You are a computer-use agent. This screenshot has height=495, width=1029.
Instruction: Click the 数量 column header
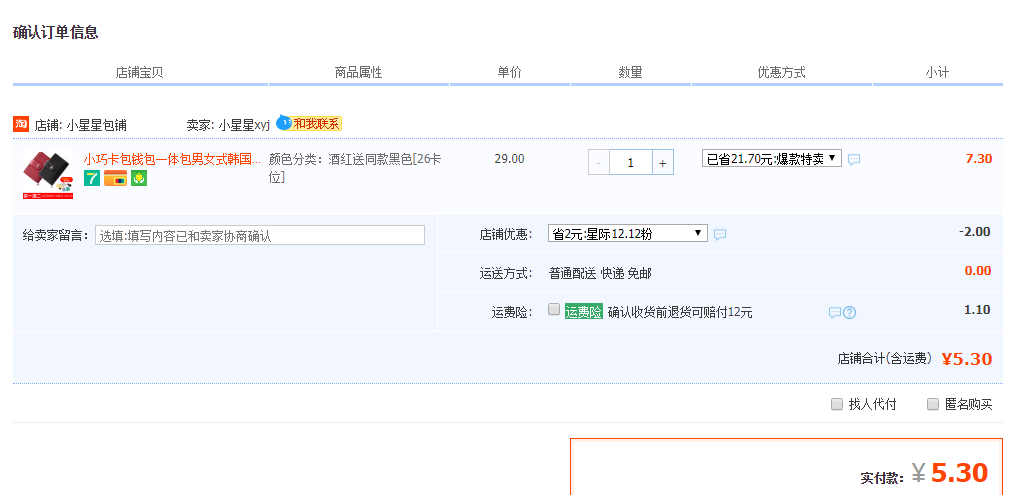631,72
